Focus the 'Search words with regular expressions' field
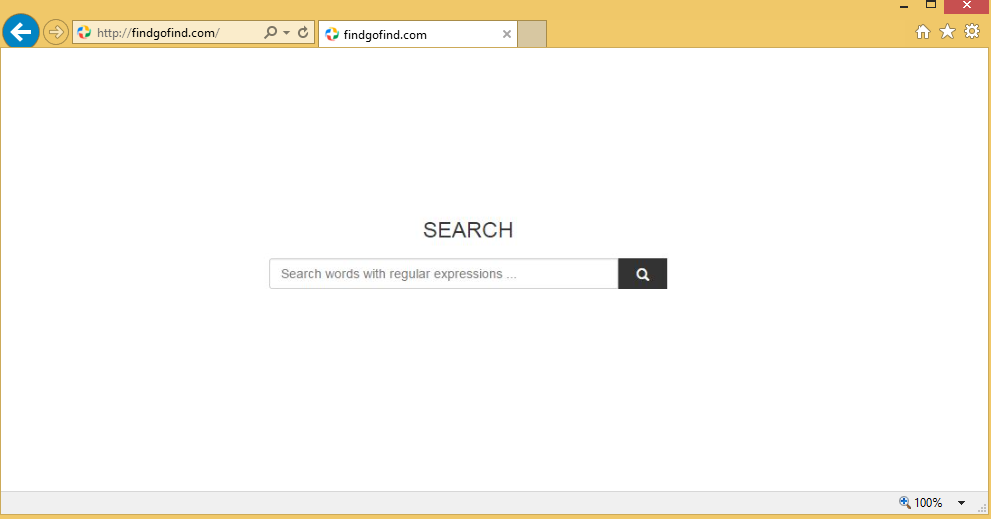Viewport: 991px width, 519px height. [443, 274]
